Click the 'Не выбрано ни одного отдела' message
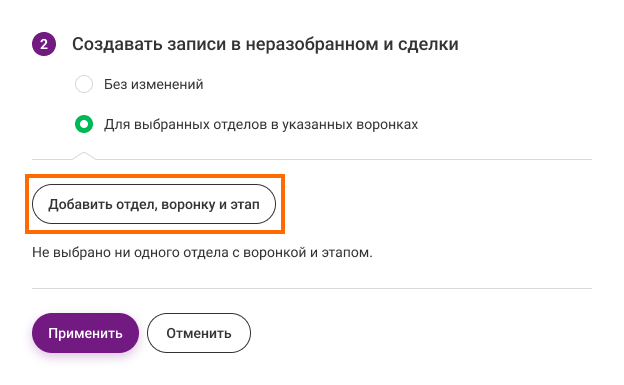The image size is (624, 385). click(202, 252)
